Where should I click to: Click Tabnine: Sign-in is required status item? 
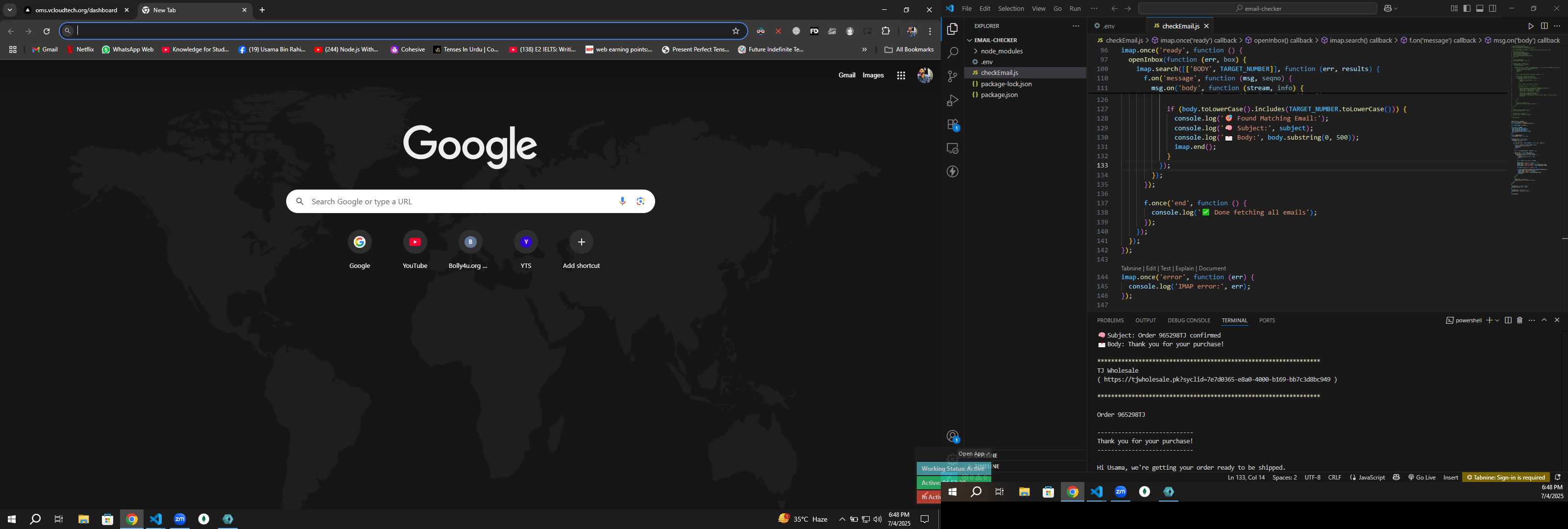pyautogui.click(x=1505, y=477)
